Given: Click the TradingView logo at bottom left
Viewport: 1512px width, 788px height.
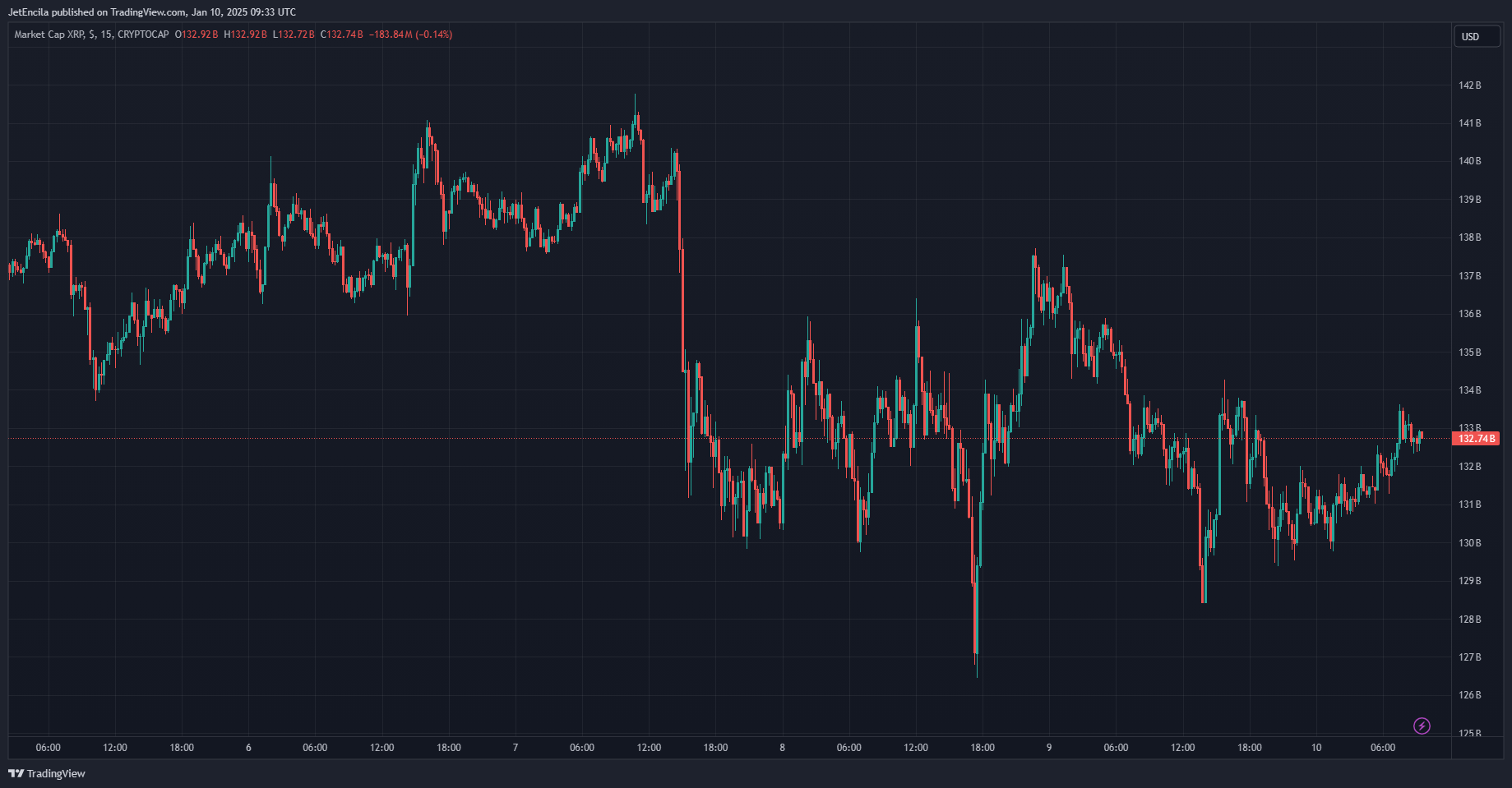Looking at the screenshot, I should [x=47, y=773].
